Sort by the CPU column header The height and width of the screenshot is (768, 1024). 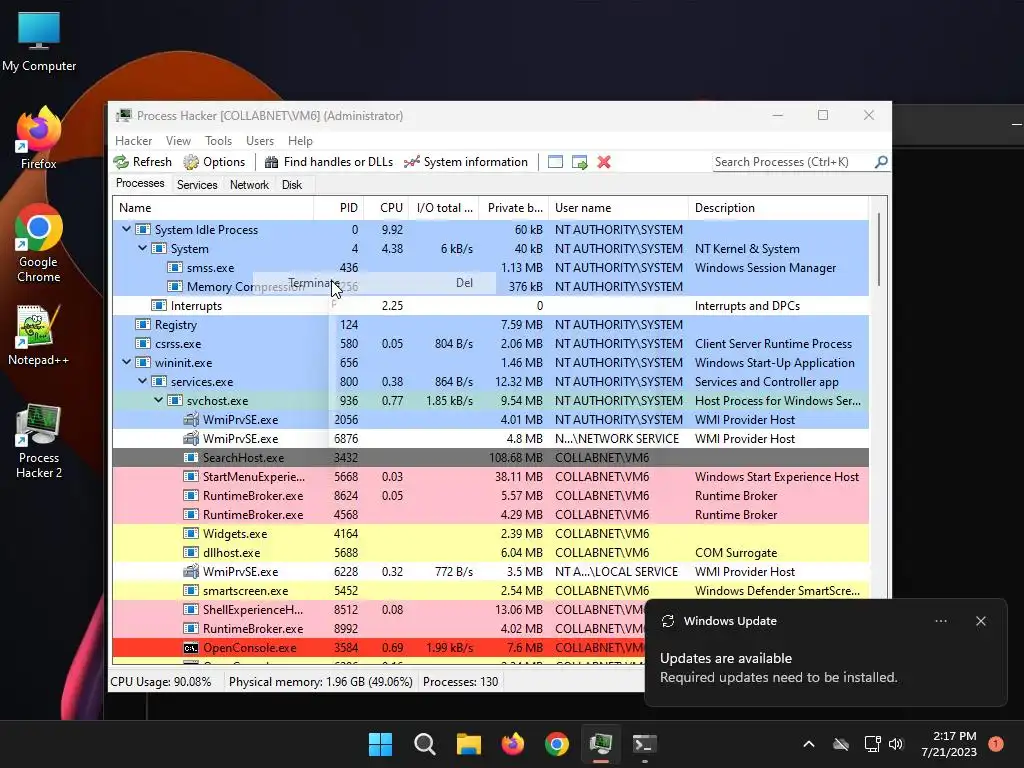[x=386, y=208]
